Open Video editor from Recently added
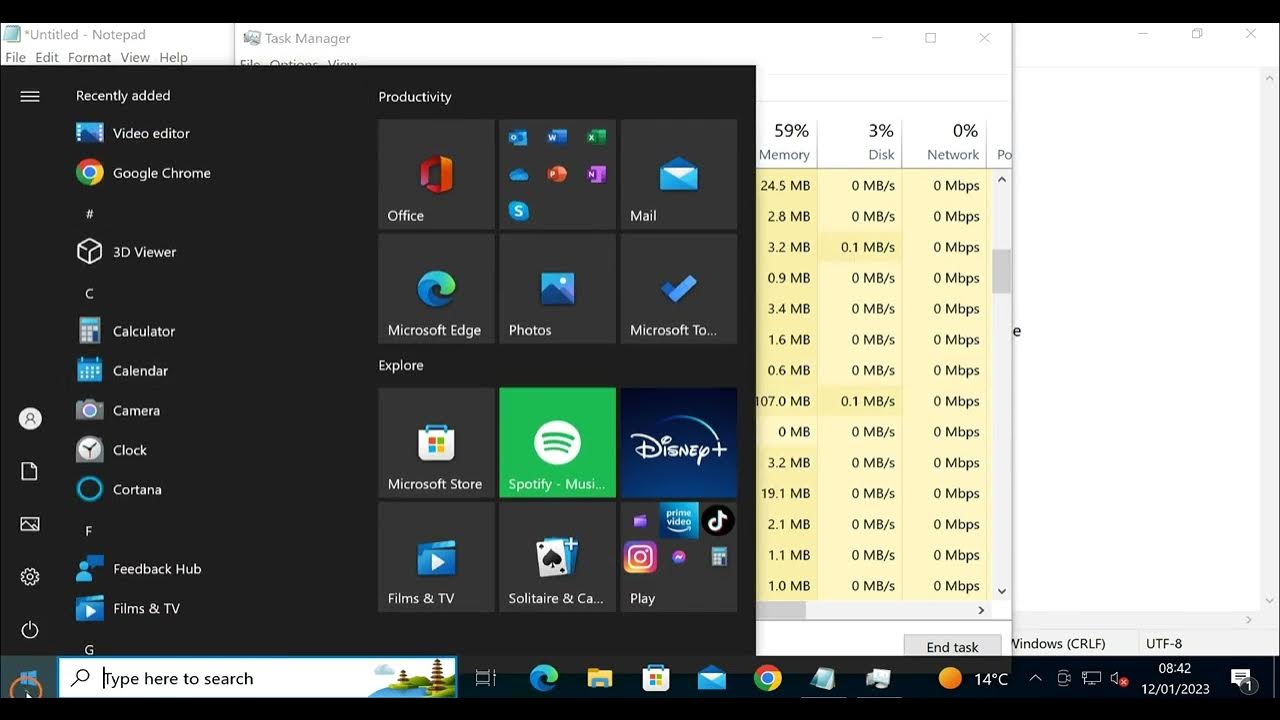This screenshot has width=1280, height=720. [133, 133]
